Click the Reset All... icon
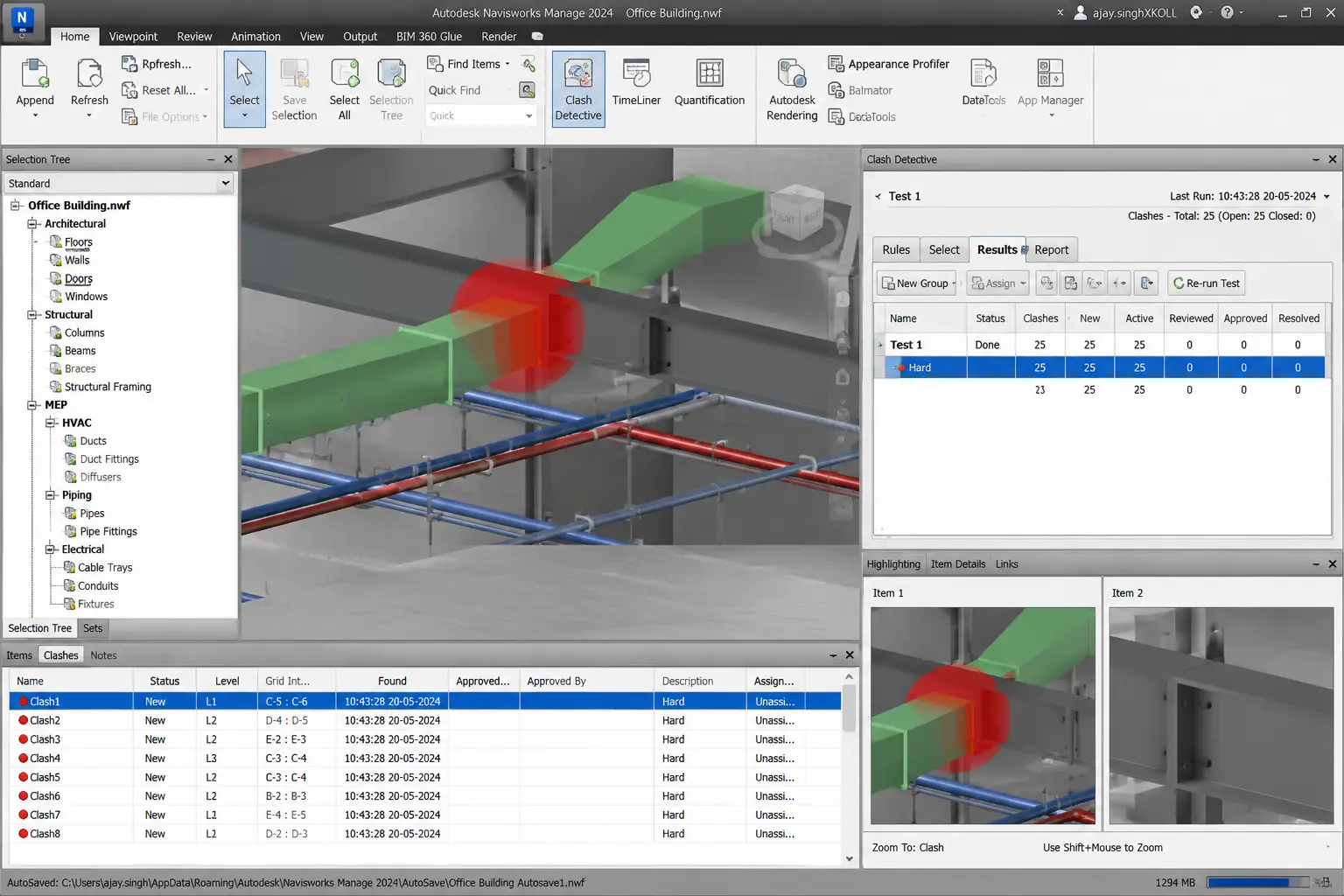1344x896 pixels. coord(129,90)
